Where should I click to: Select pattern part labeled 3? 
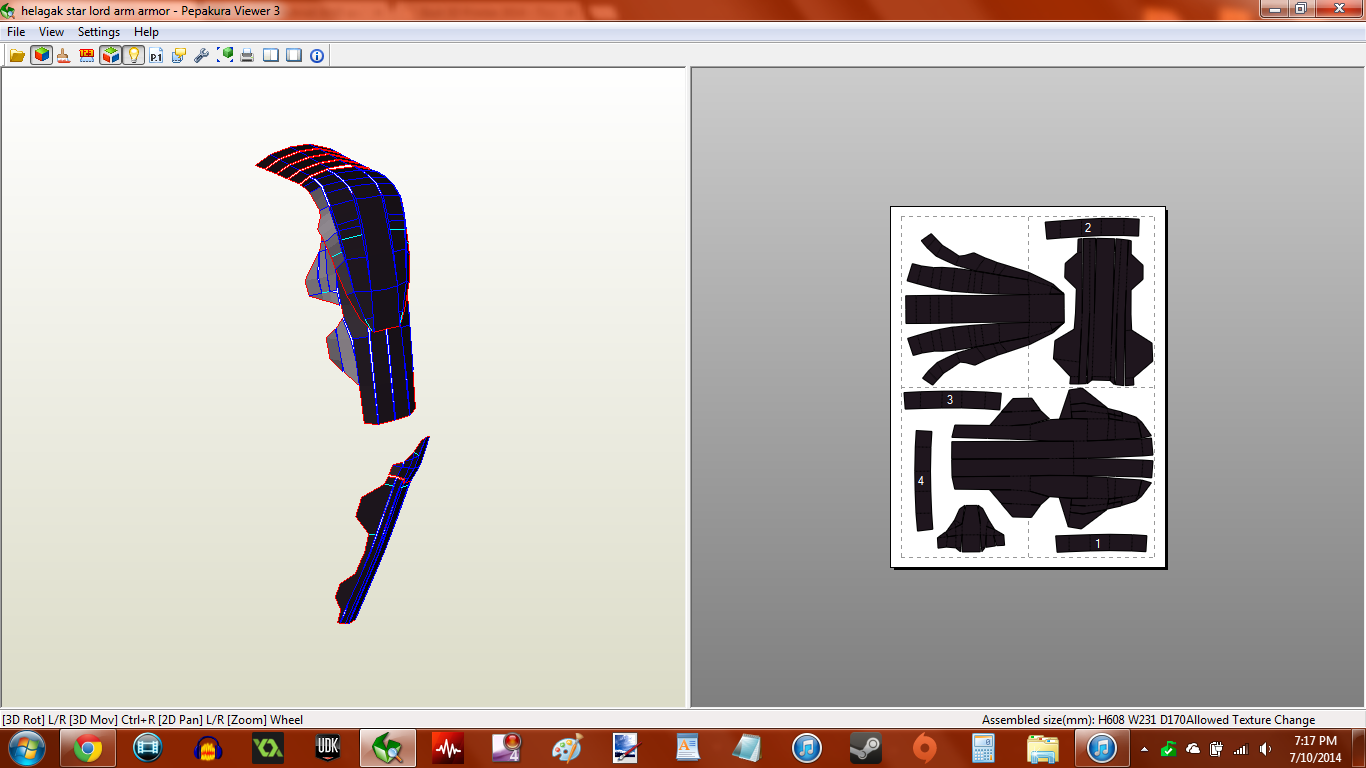pyautogui.click(x=951, y=400)
